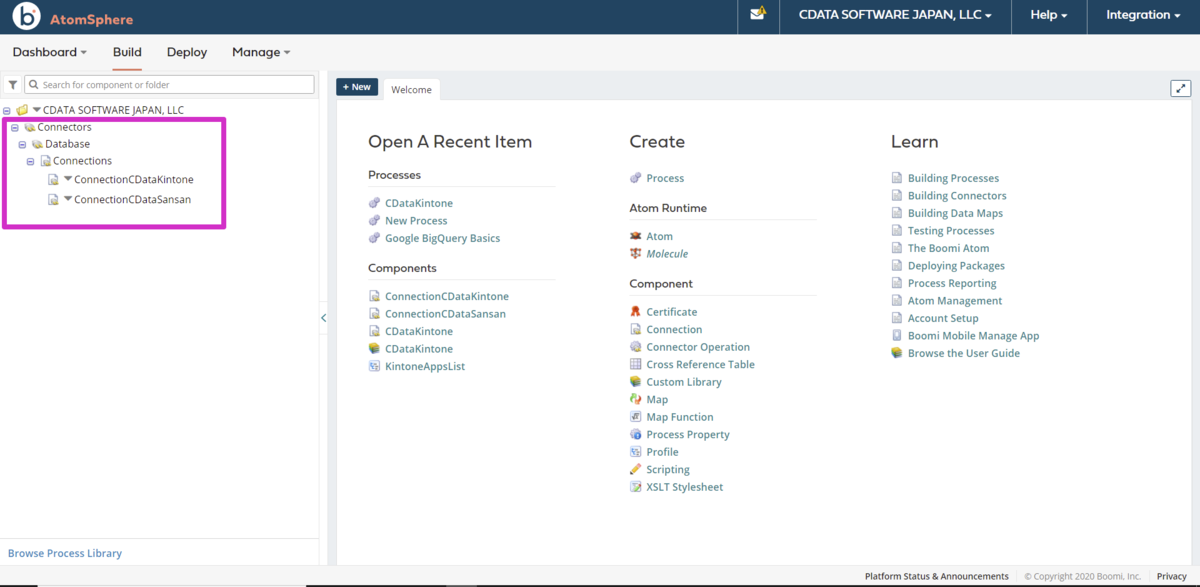
Task: Select the Welcome tab
Action: tap(411, 89)
